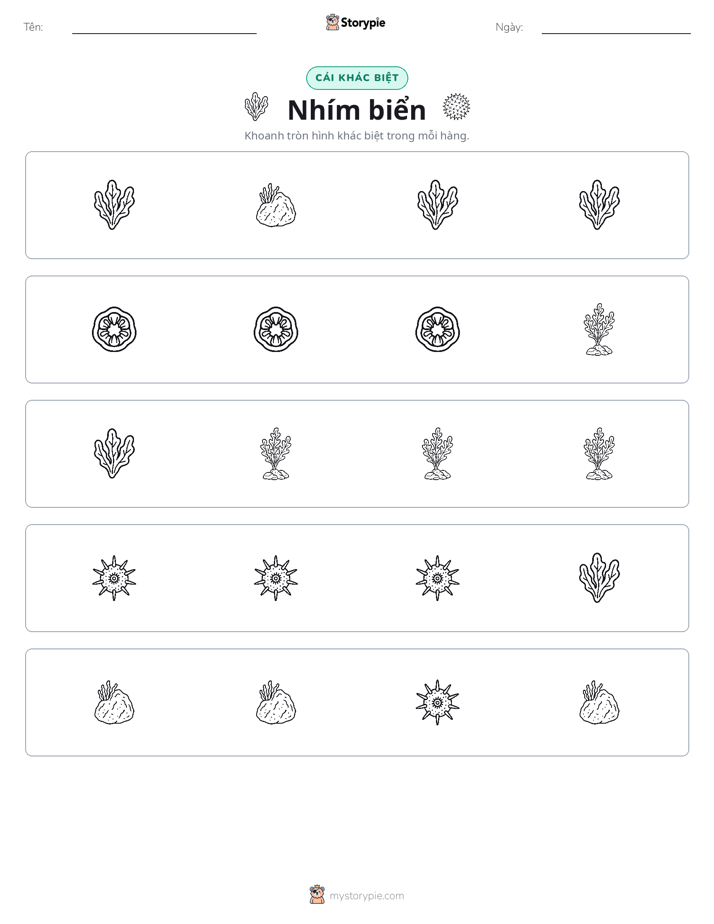Click the branching seaweed in row two
The width and height of the screenshot is (714, 924).
click(599, 329)
